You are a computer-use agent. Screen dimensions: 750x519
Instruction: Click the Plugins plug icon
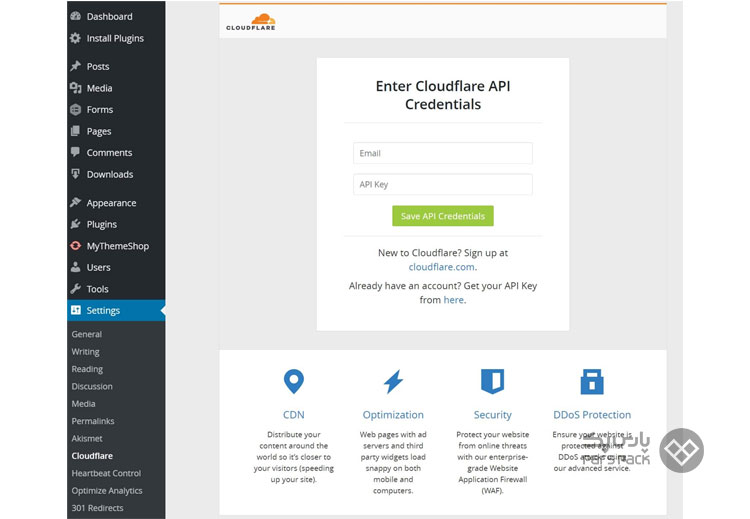75,224
